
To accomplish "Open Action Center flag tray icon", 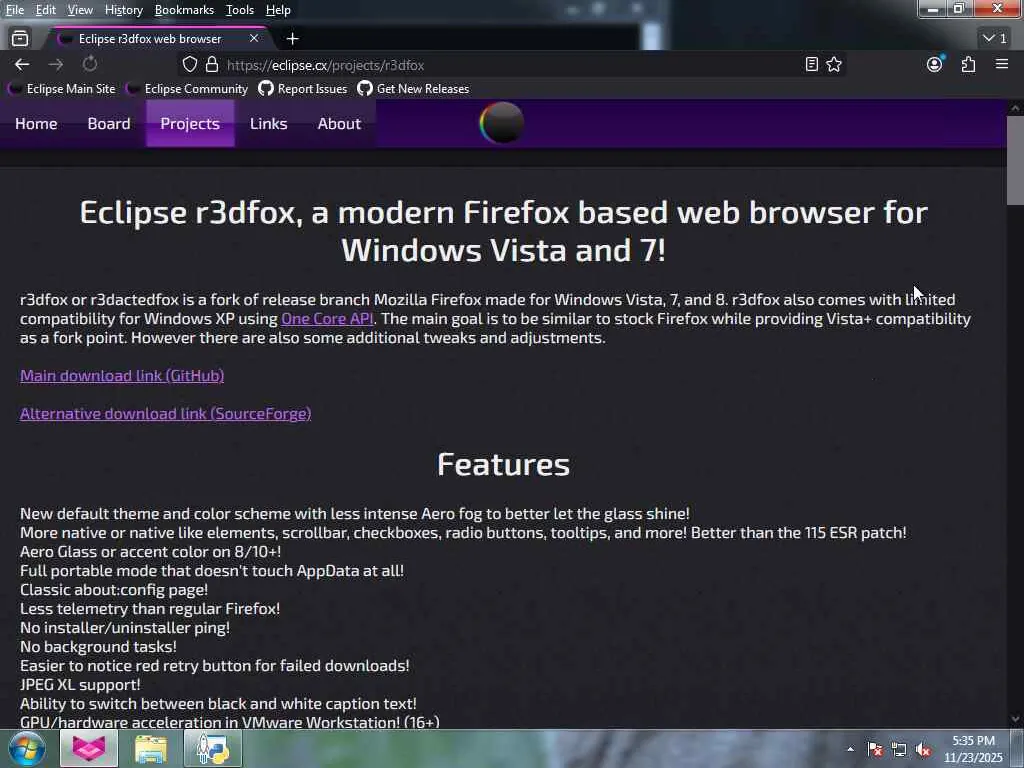I will (875, 749).
